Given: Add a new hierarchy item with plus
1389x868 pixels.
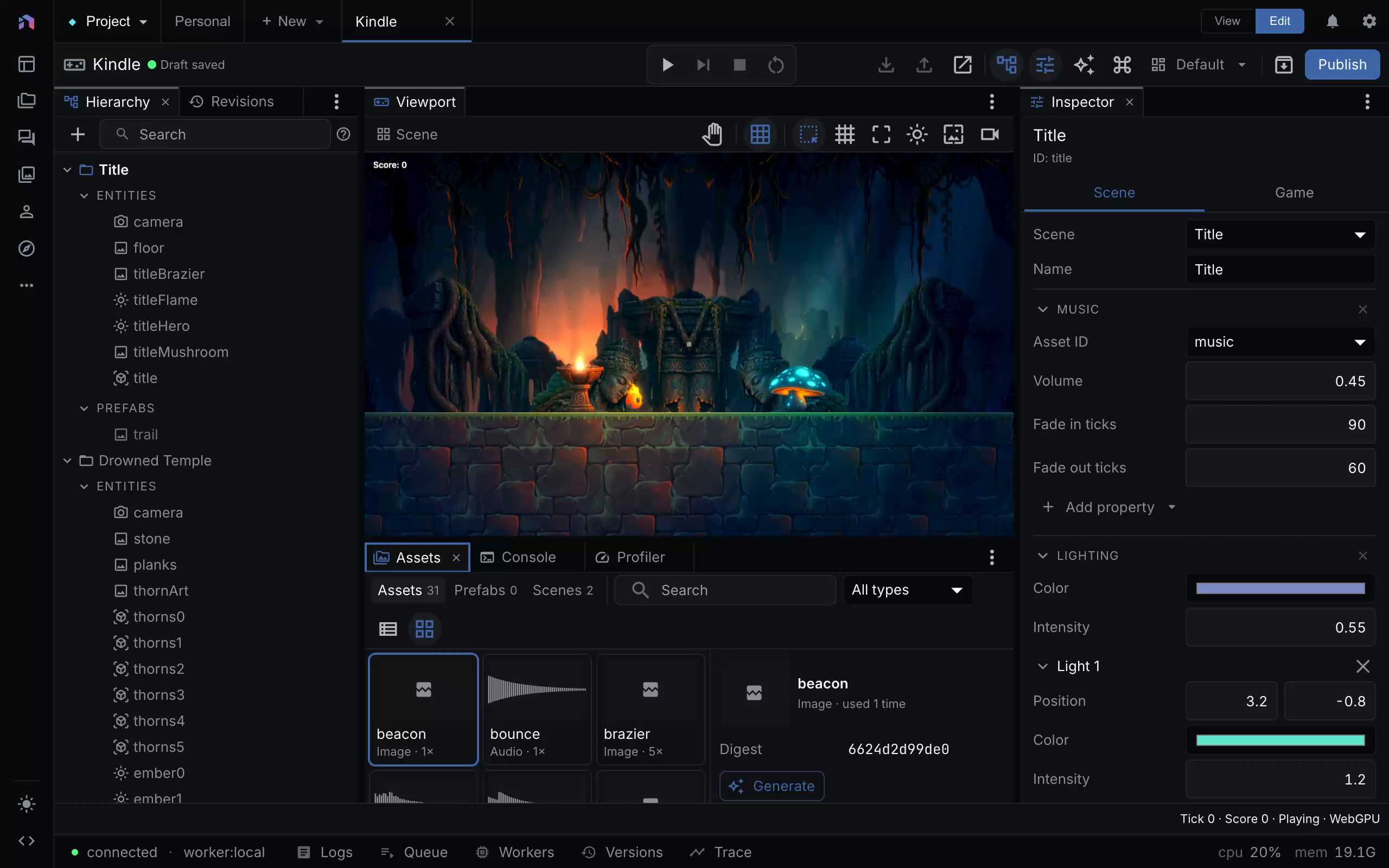Looking at the screenshot, I should tap(78, 135).
